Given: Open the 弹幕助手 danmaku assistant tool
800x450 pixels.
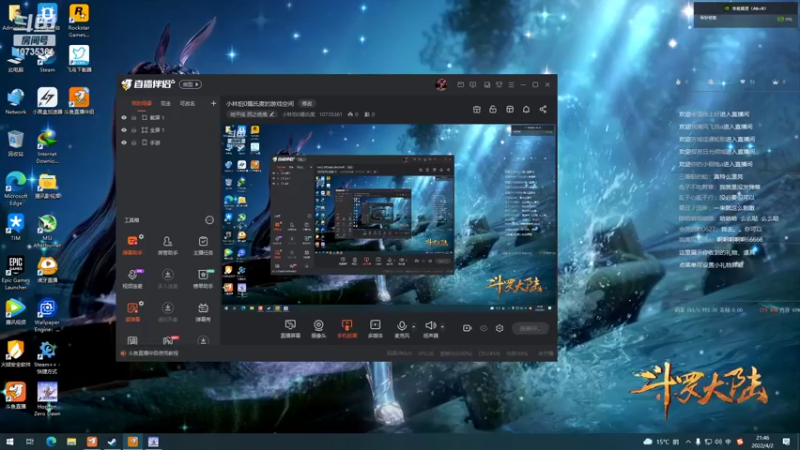Looking at the screenshot, I should click(132, 245).
